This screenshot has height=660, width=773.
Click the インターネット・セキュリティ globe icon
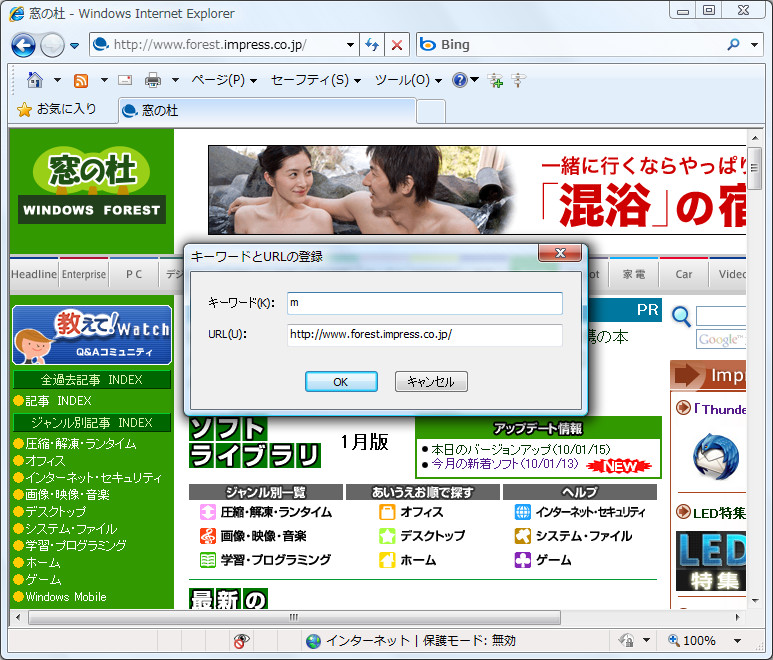pos(523,512)
